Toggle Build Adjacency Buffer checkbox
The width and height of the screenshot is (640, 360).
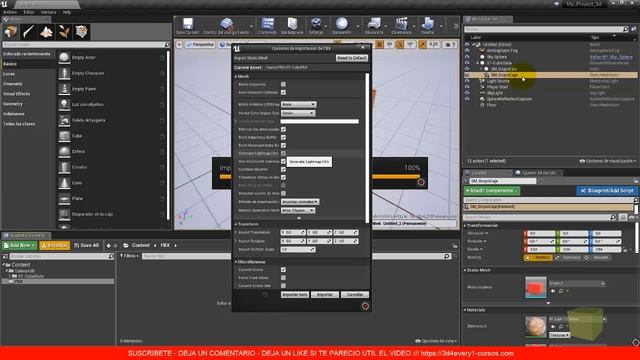pyautogui.click(x=283, y=138)
